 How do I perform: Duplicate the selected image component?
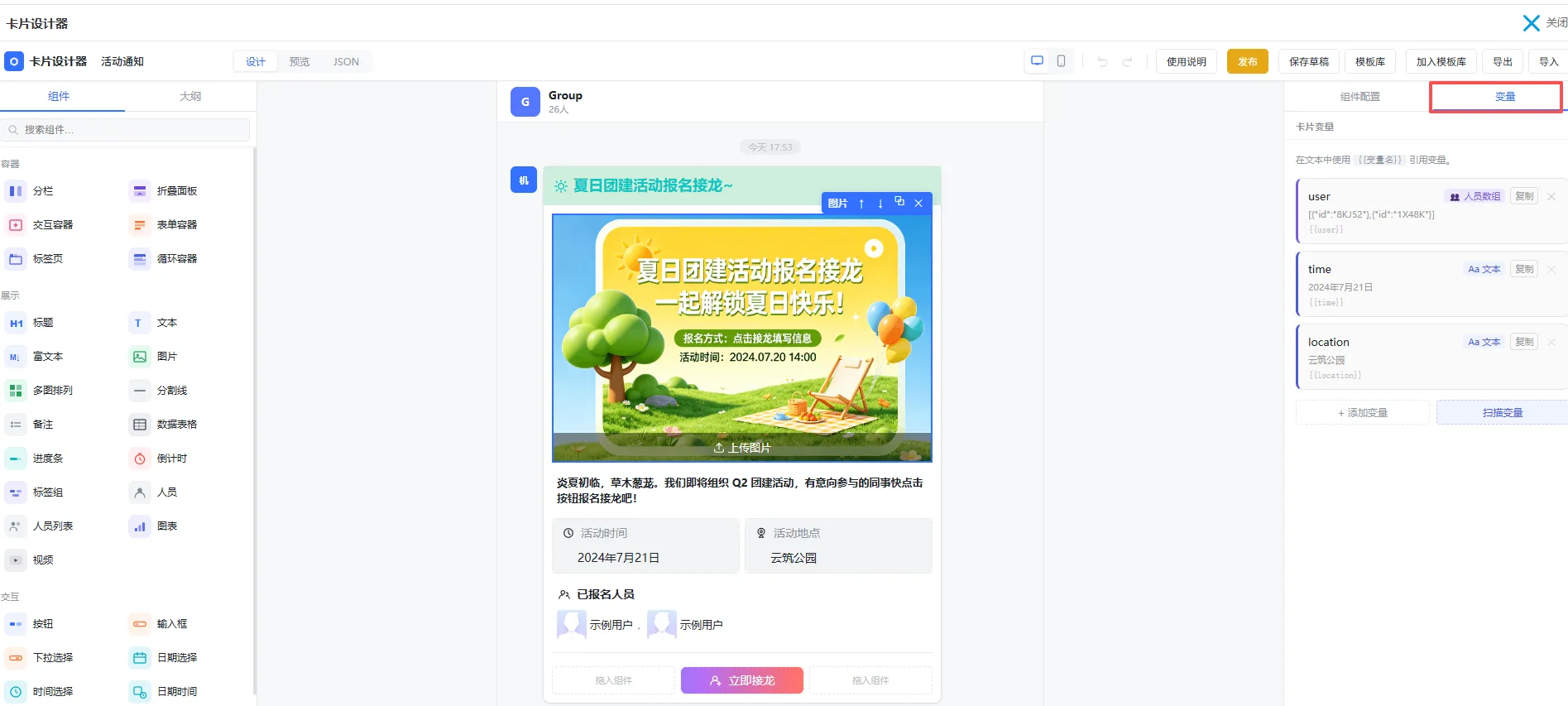[x=899, y=202]
